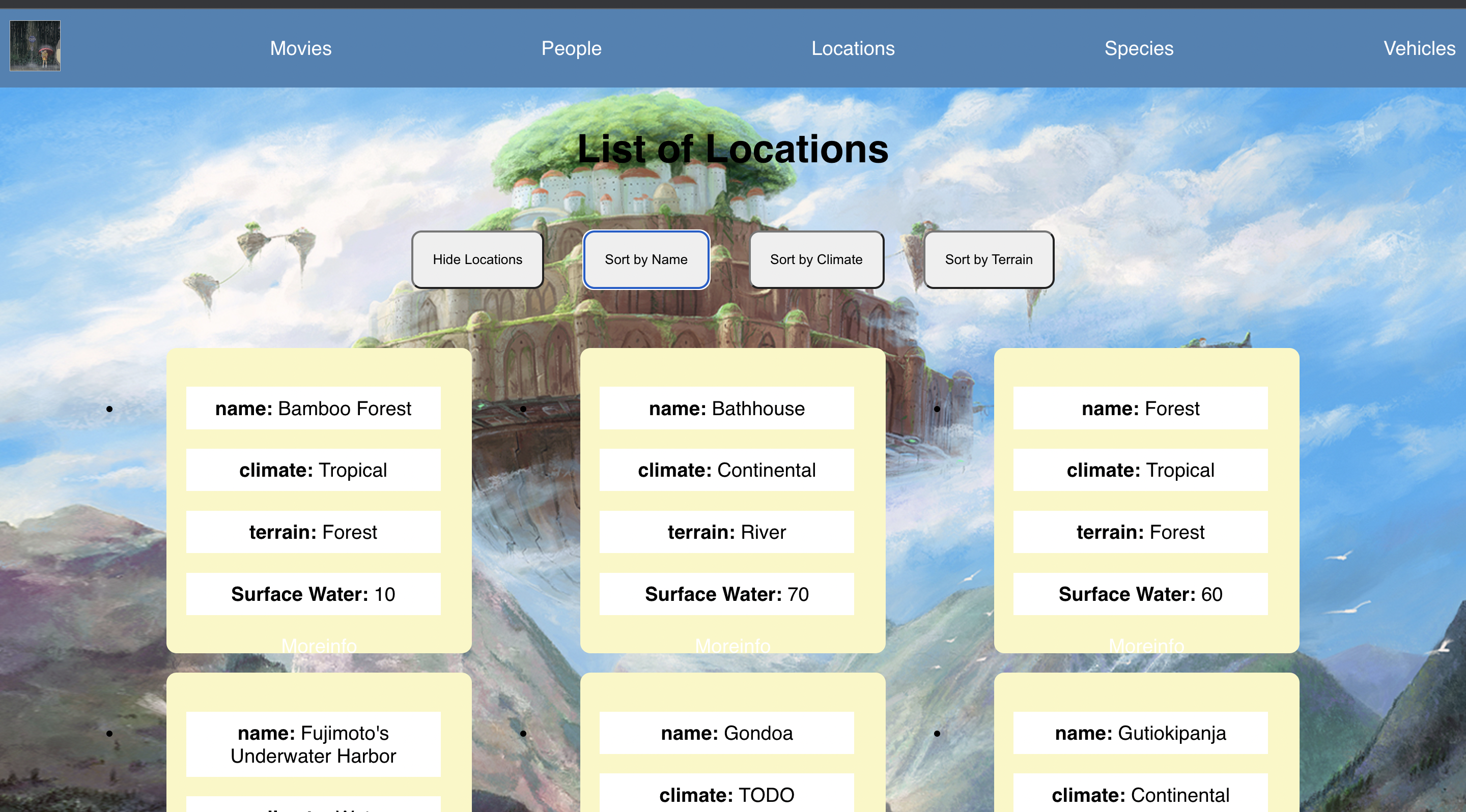The image size is (1466, 812).
Task: Click 'terrain: River' text
Action: tap(727, 532)
